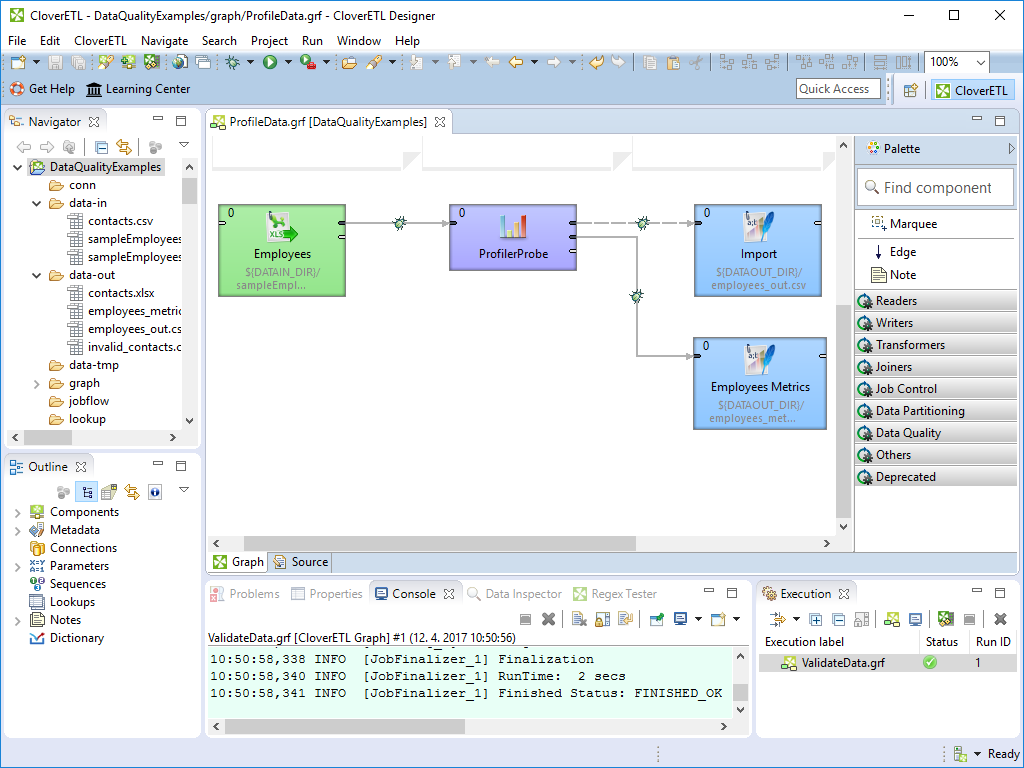
Task: Expand the Components node in Outline
Action: click(17, 512)
